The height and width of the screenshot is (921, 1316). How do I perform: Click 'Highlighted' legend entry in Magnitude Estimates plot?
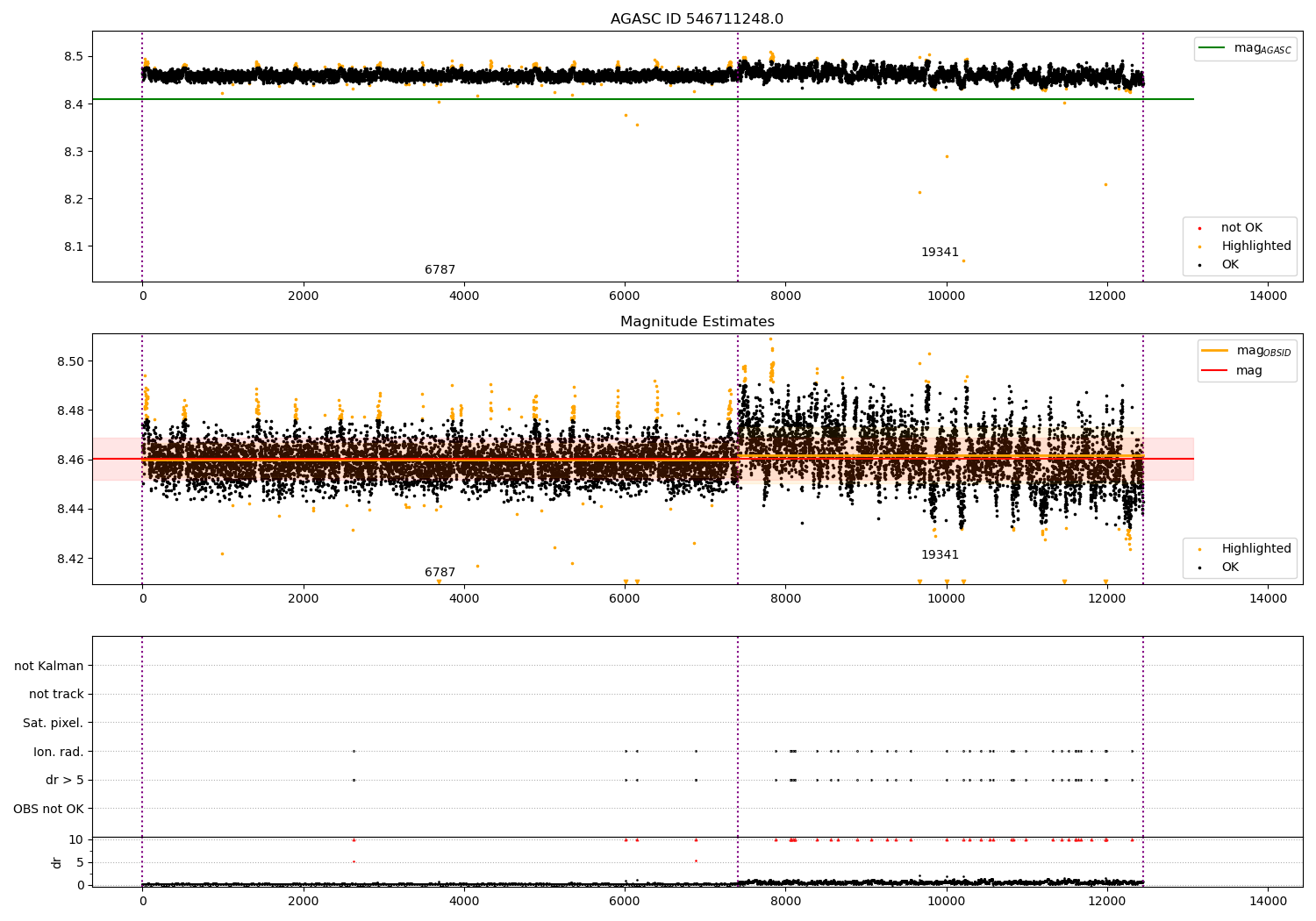tap(1256, 549)
